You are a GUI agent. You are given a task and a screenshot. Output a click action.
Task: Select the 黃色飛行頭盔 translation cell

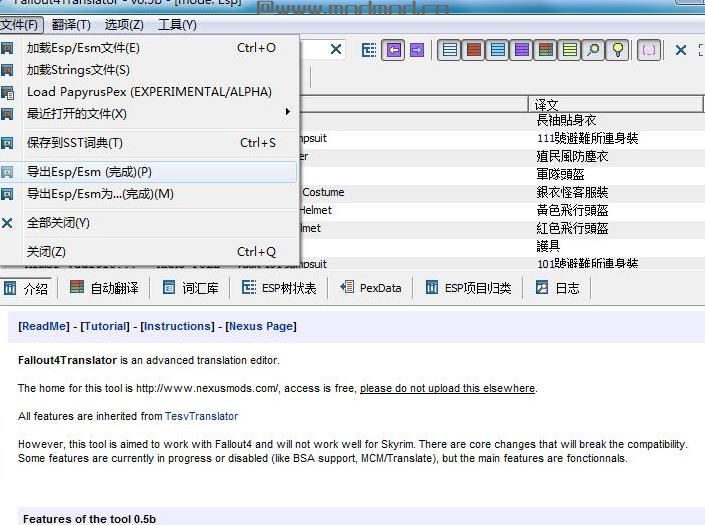pos(617,210)
